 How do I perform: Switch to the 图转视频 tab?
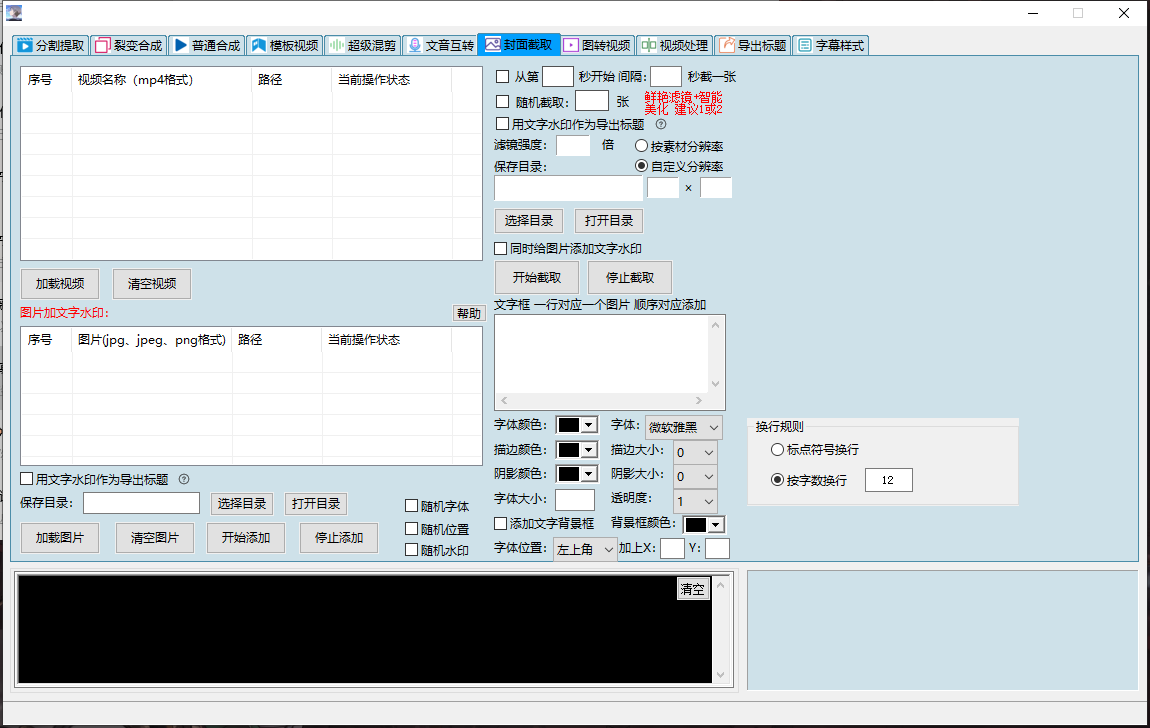point(597,45)
